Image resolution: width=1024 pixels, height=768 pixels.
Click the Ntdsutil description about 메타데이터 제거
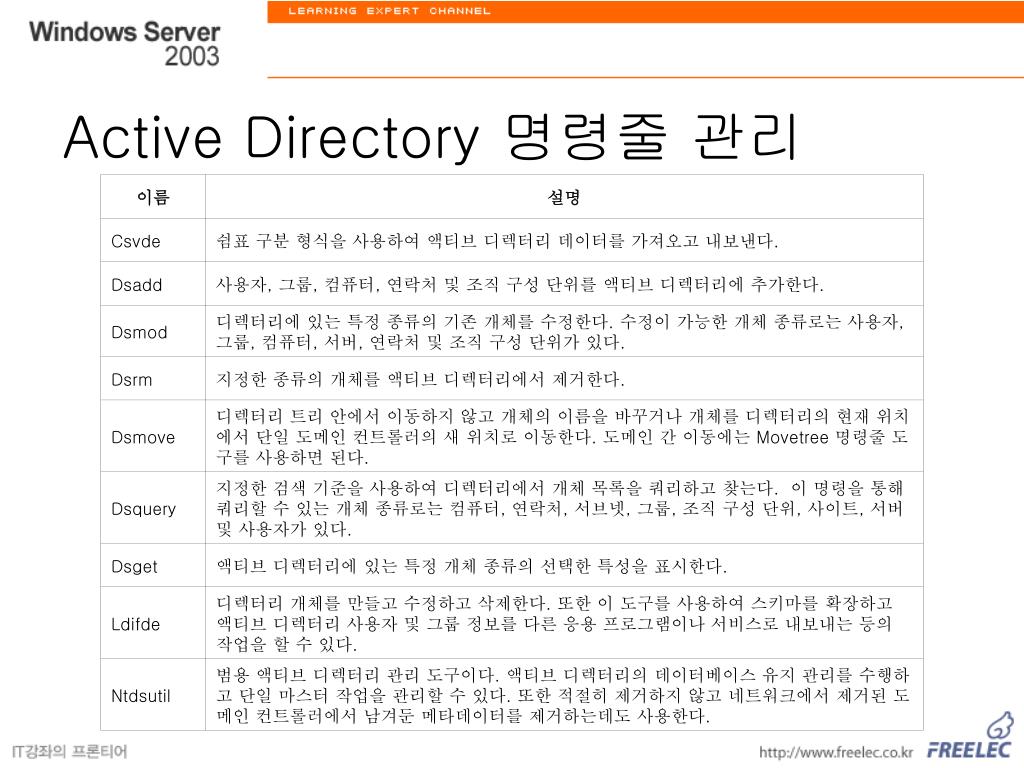click(x=563, y=696)
